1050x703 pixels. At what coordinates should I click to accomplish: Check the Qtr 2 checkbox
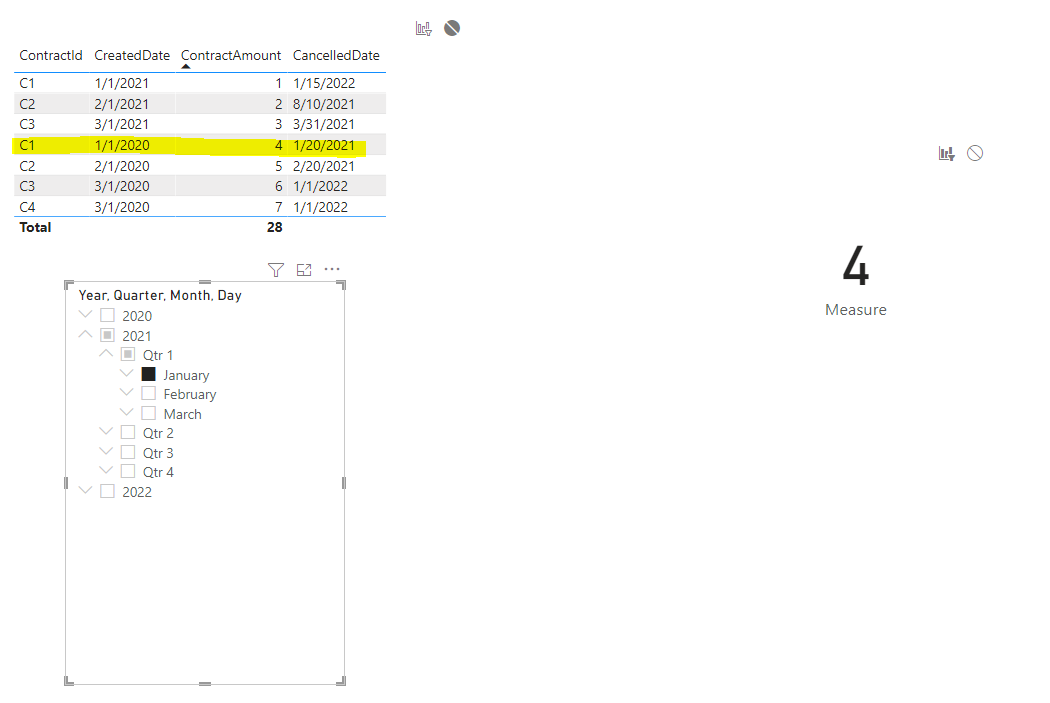click(128, 432)
